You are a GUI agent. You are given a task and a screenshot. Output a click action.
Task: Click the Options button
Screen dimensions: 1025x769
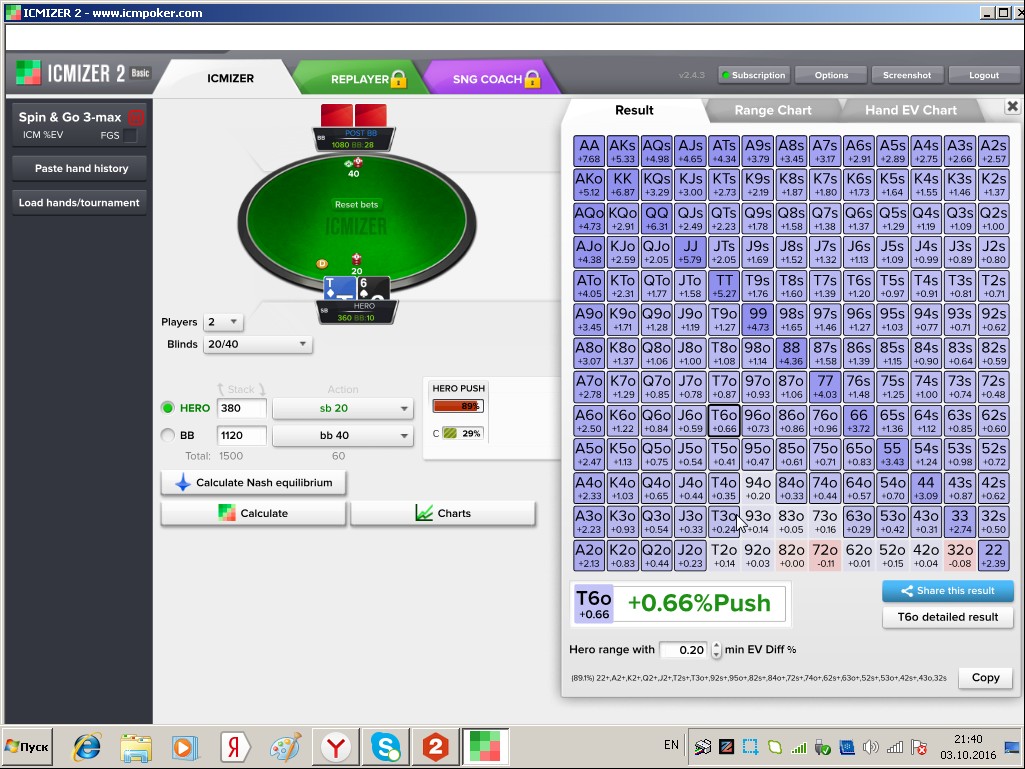click(x=831, y=75)
